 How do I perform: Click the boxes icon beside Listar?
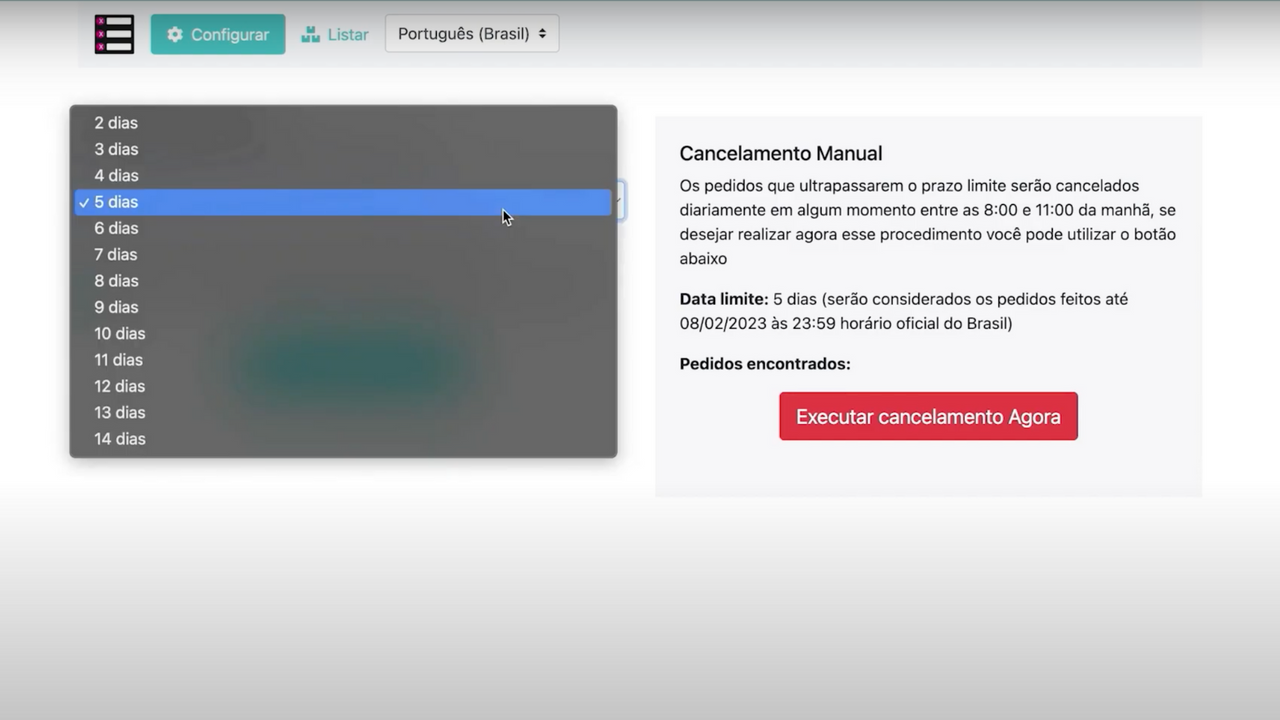click(x=310, y=34)
